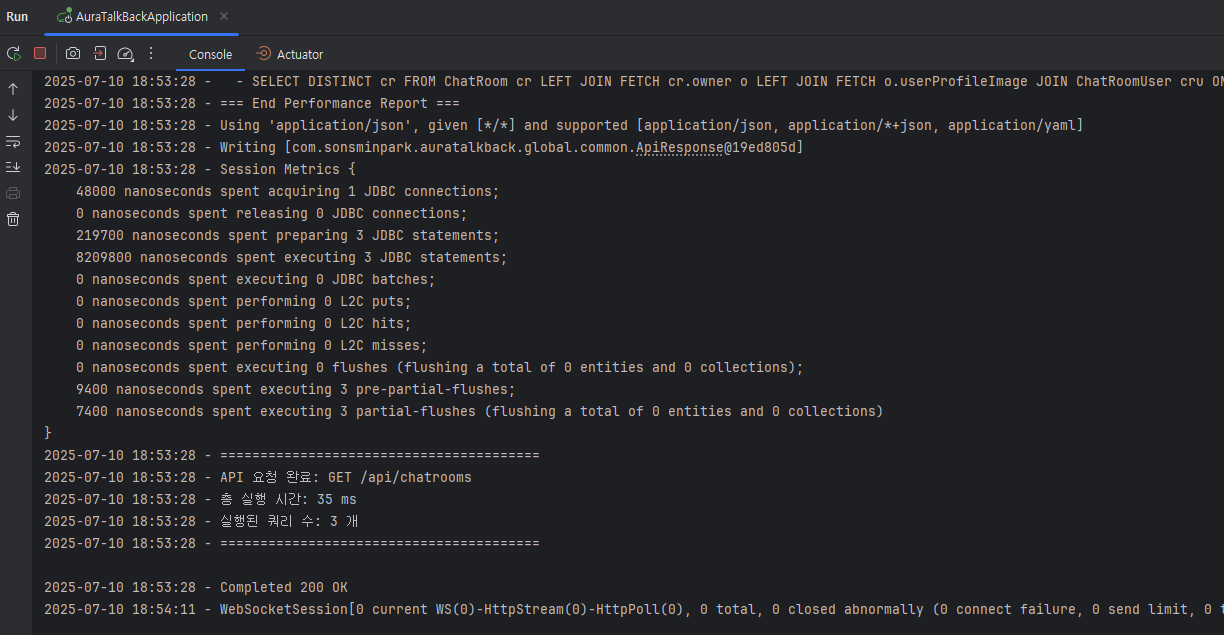Open the profiler gauge dropdown

tap(126, 54)
